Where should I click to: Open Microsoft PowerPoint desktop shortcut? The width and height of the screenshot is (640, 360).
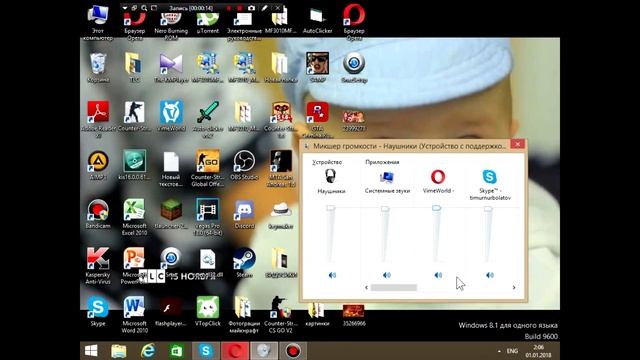134,265
